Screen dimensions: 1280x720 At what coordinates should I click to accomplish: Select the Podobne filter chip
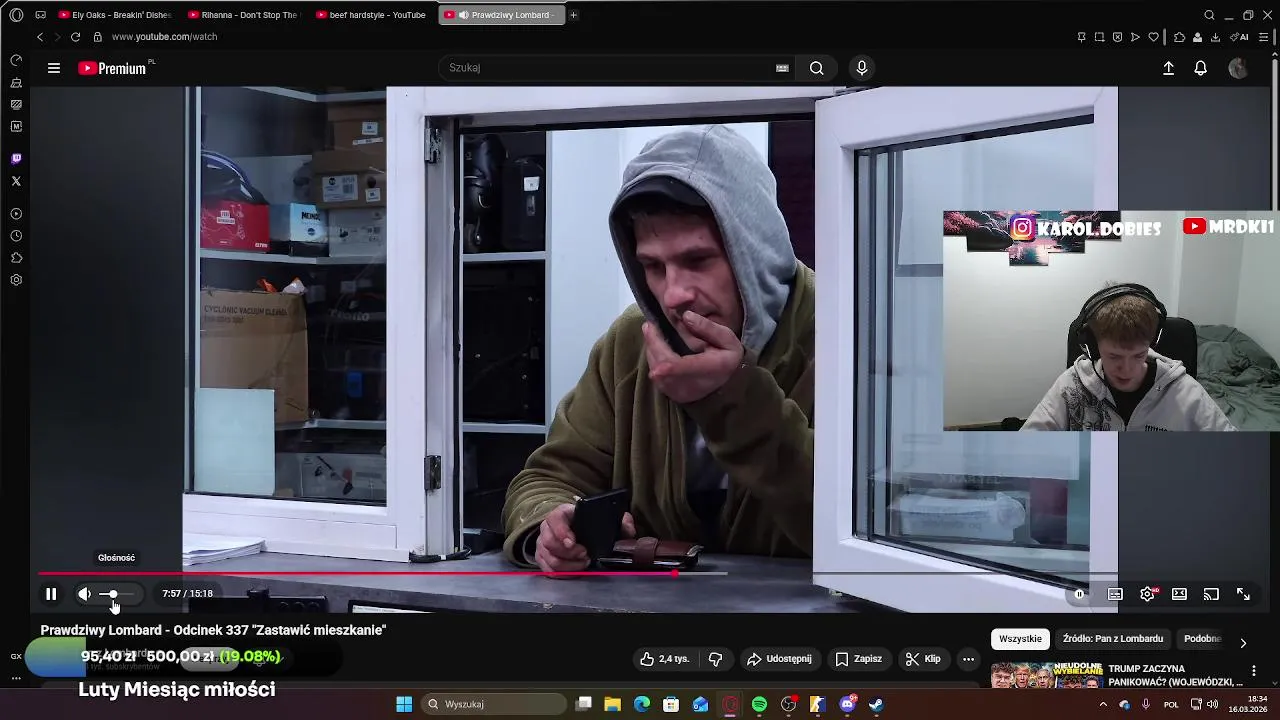click(1202, 639)
